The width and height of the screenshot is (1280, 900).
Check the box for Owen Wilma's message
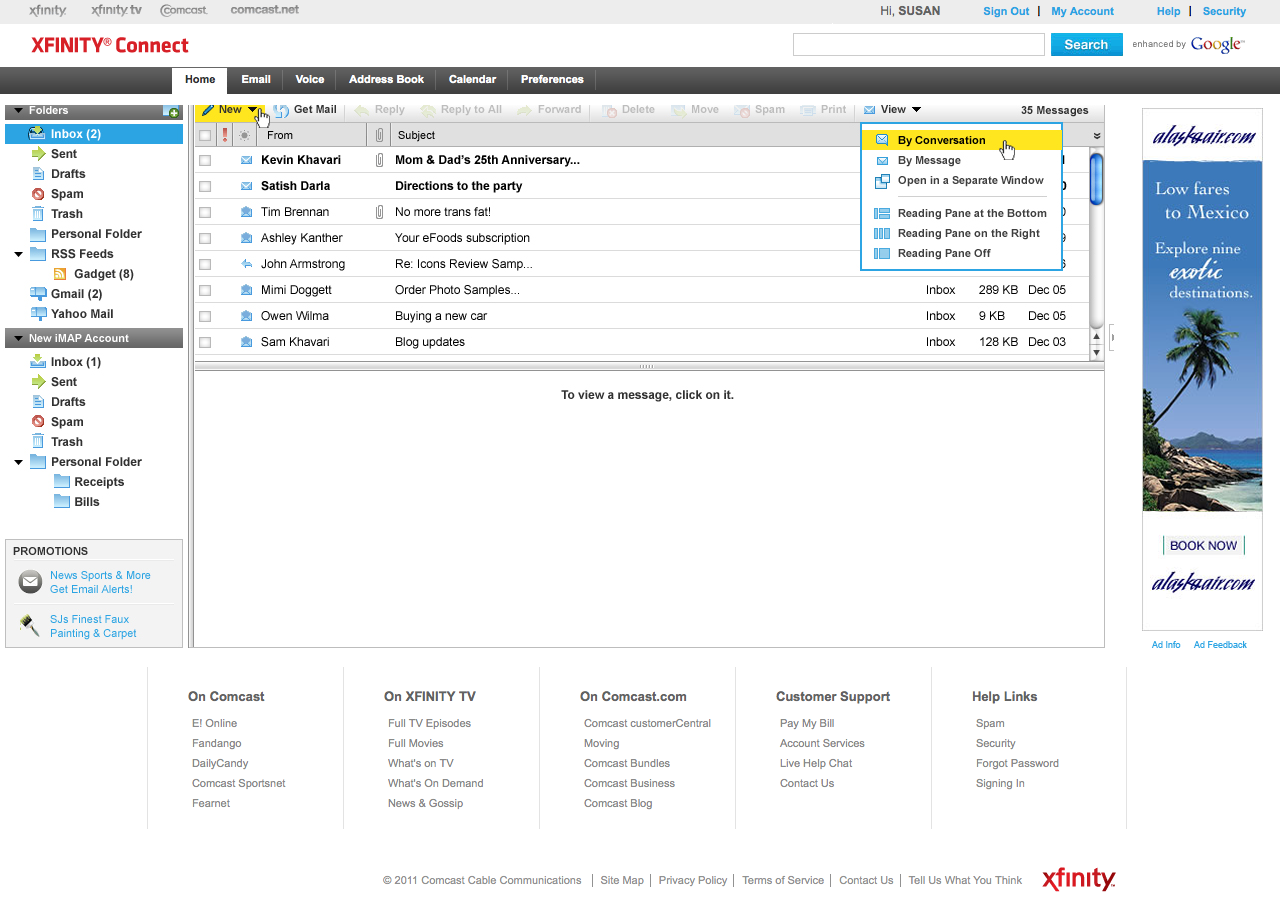(205, 316)
